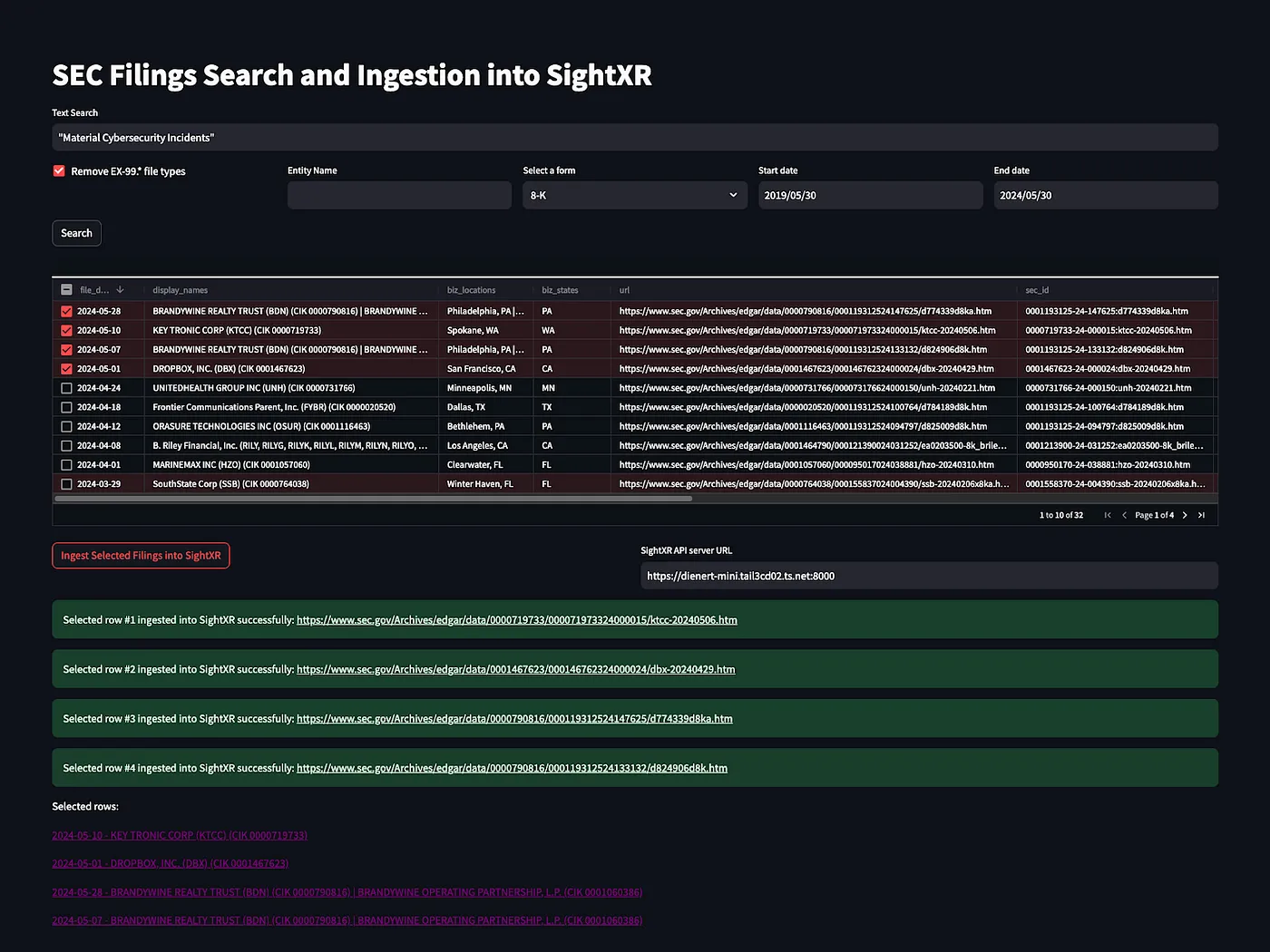Go to previous page of results

pos(1124,515)
